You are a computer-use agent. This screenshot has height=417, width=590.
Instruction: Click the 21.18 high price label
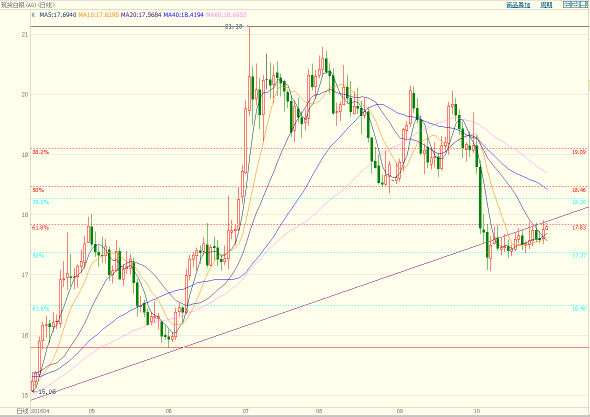pyautogui.click(x=234, y=27)
